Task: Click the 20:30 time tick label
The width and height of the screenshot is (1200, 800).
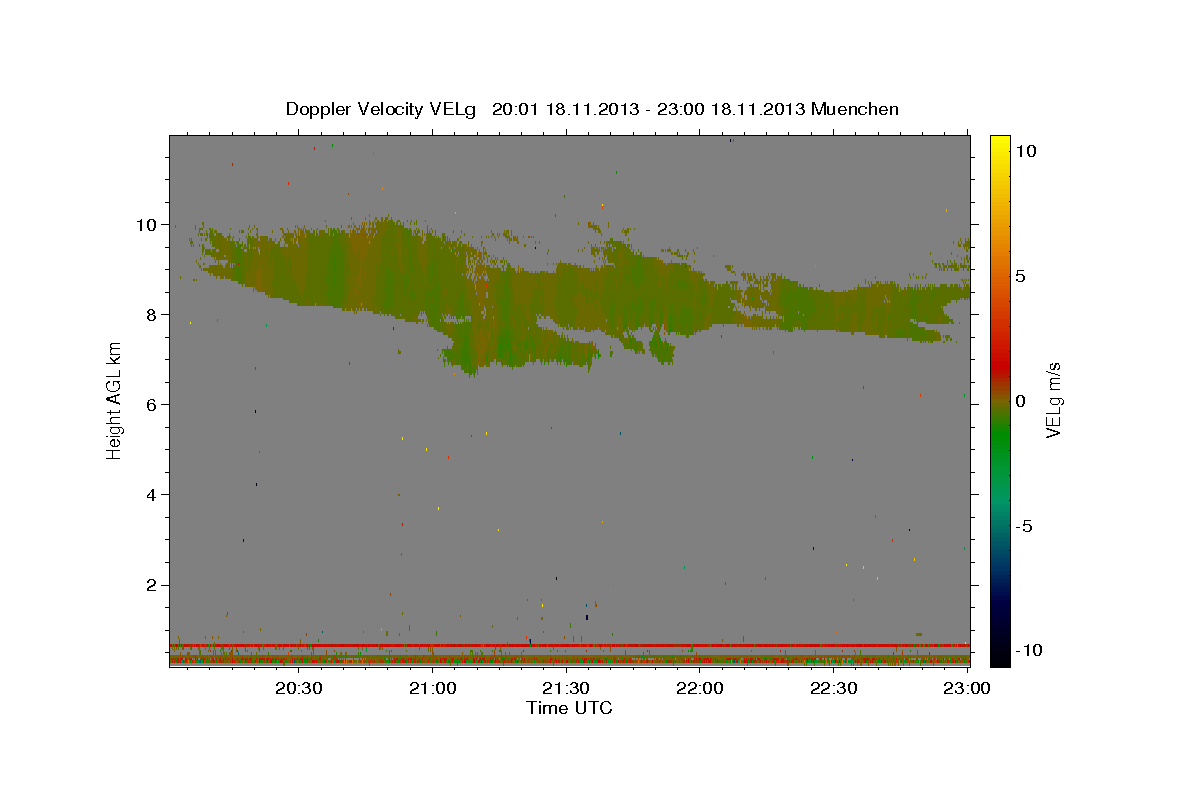Action: coord(299,689)
